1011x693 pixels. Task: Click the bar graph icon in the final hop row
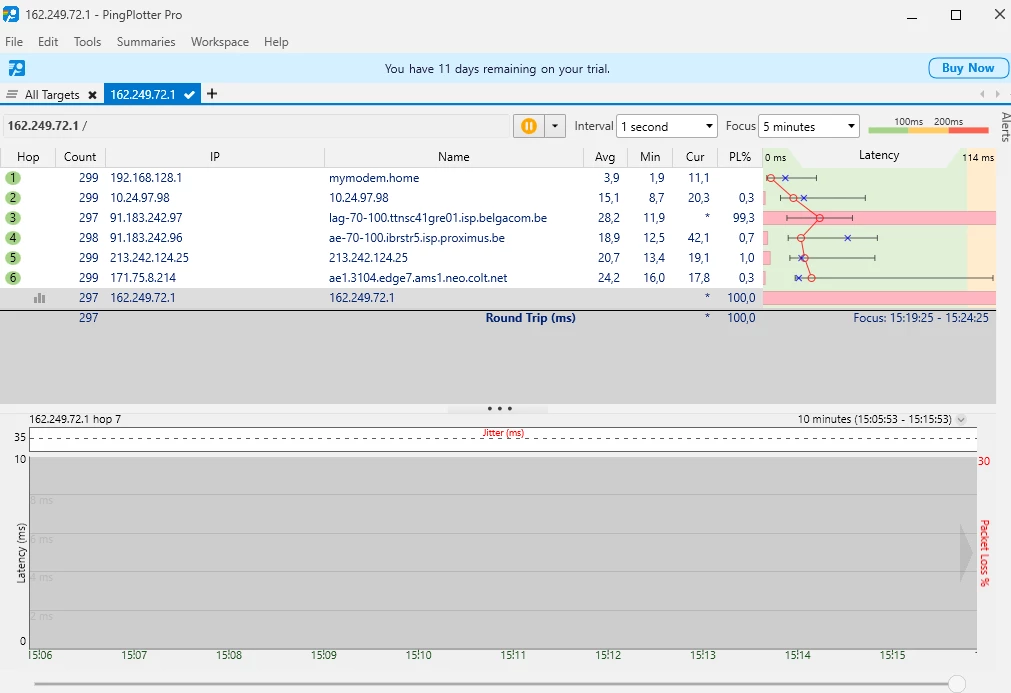click(40, 298)
